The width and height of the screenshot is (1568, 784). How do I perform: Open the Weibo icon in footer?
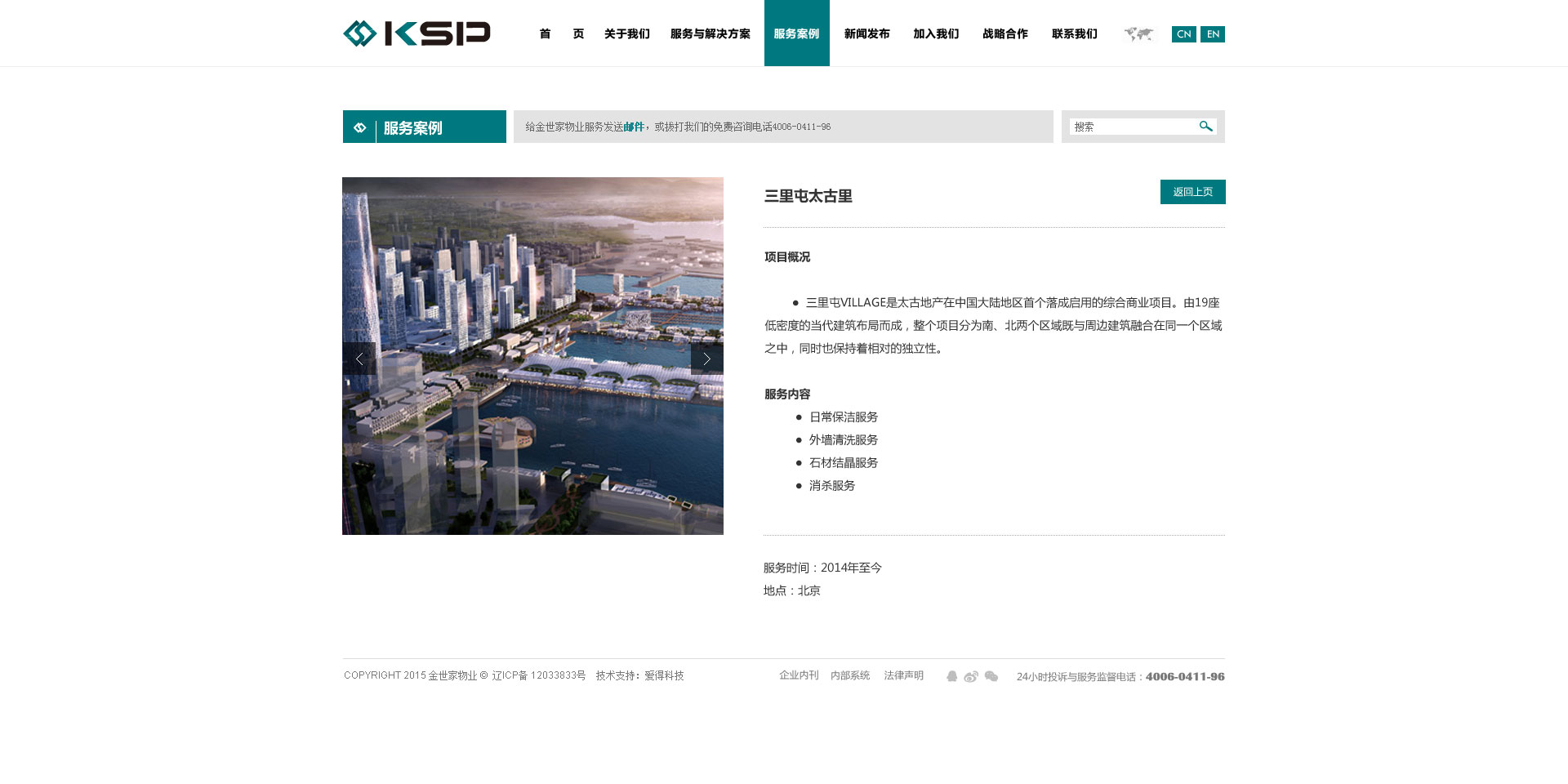[971, 676]
